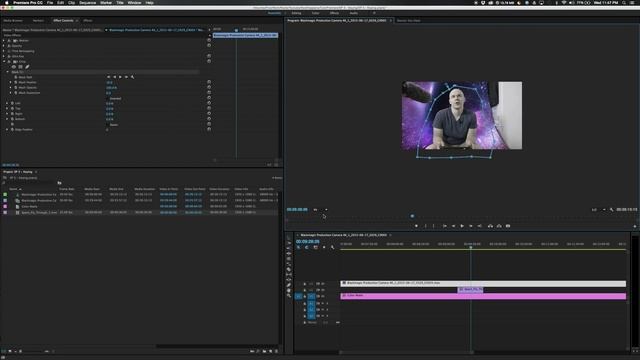Switch to the Effects panel tab
The height and width of the screenshot is (360, 640).
[x=88, y=20]
